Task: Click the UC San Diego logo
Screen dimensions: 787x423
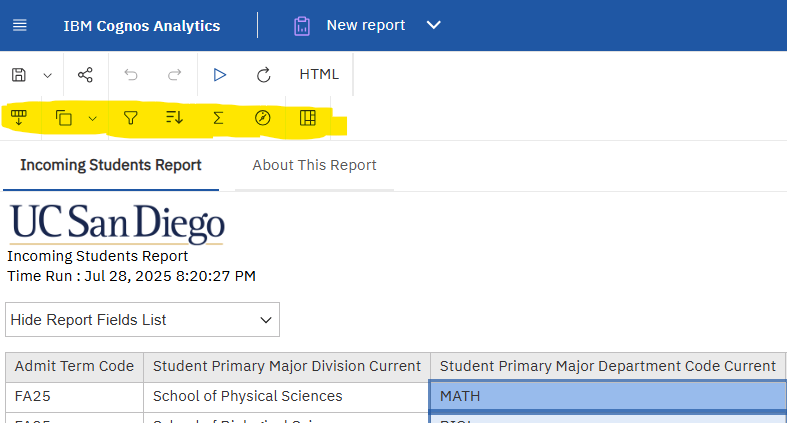Action: tap(117, 224)
